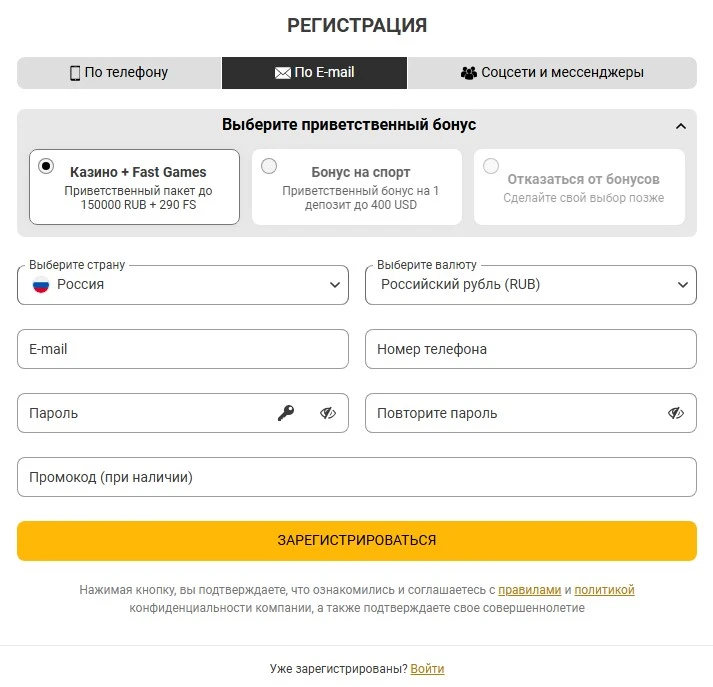Toggle visibility in the Повторите пароль field

676,413
